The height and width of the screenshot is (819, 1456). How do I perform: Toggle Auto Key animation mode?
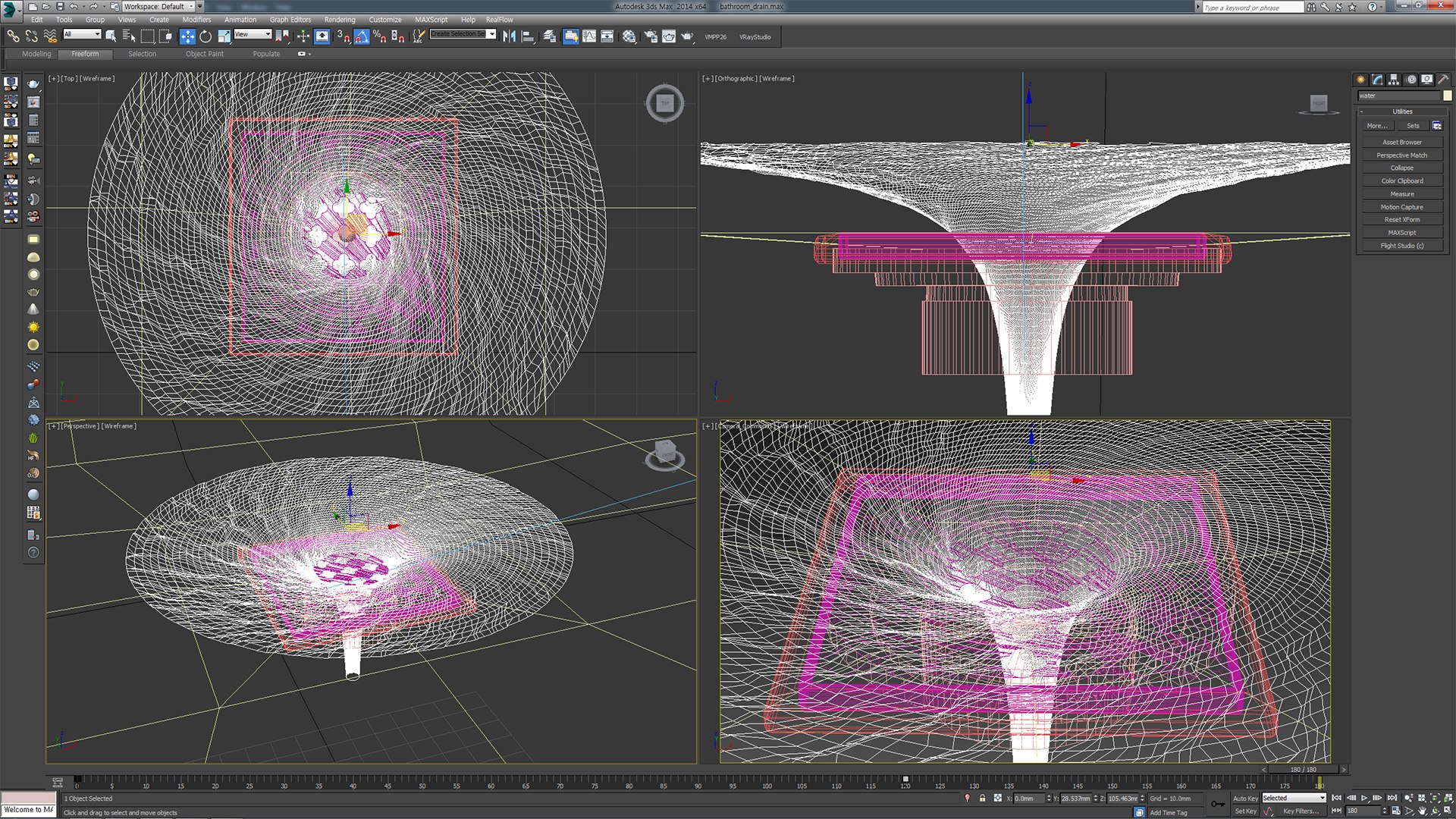[1244, 799]
